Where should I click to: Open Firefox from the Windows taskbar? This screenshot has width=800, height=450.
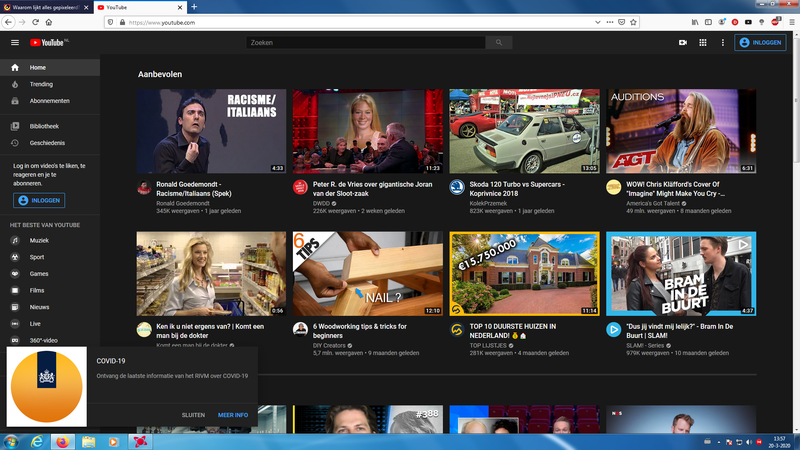[63, 441]
